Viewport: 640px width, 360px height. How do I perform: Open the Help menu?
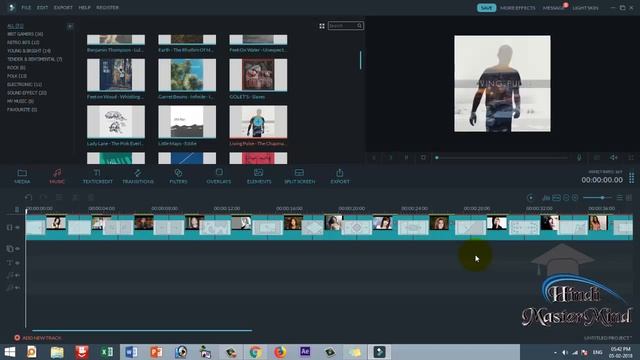pyautogui.click(x=84, y=7)
